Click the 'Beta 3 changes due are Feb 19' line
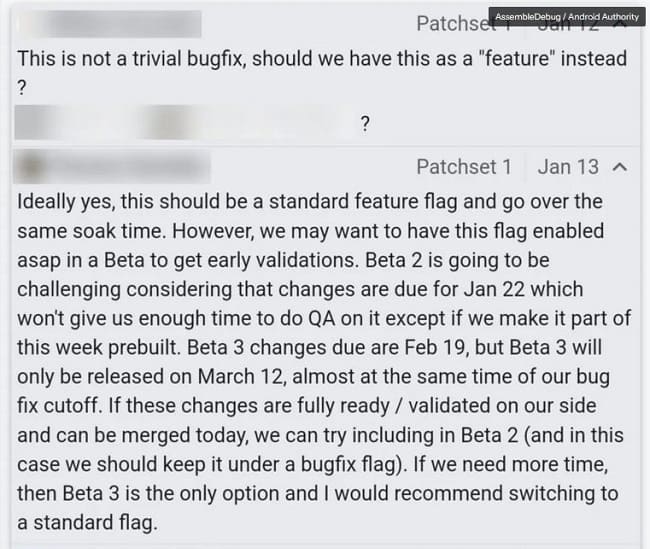This screenshot has height=549, width=650. 309,347
